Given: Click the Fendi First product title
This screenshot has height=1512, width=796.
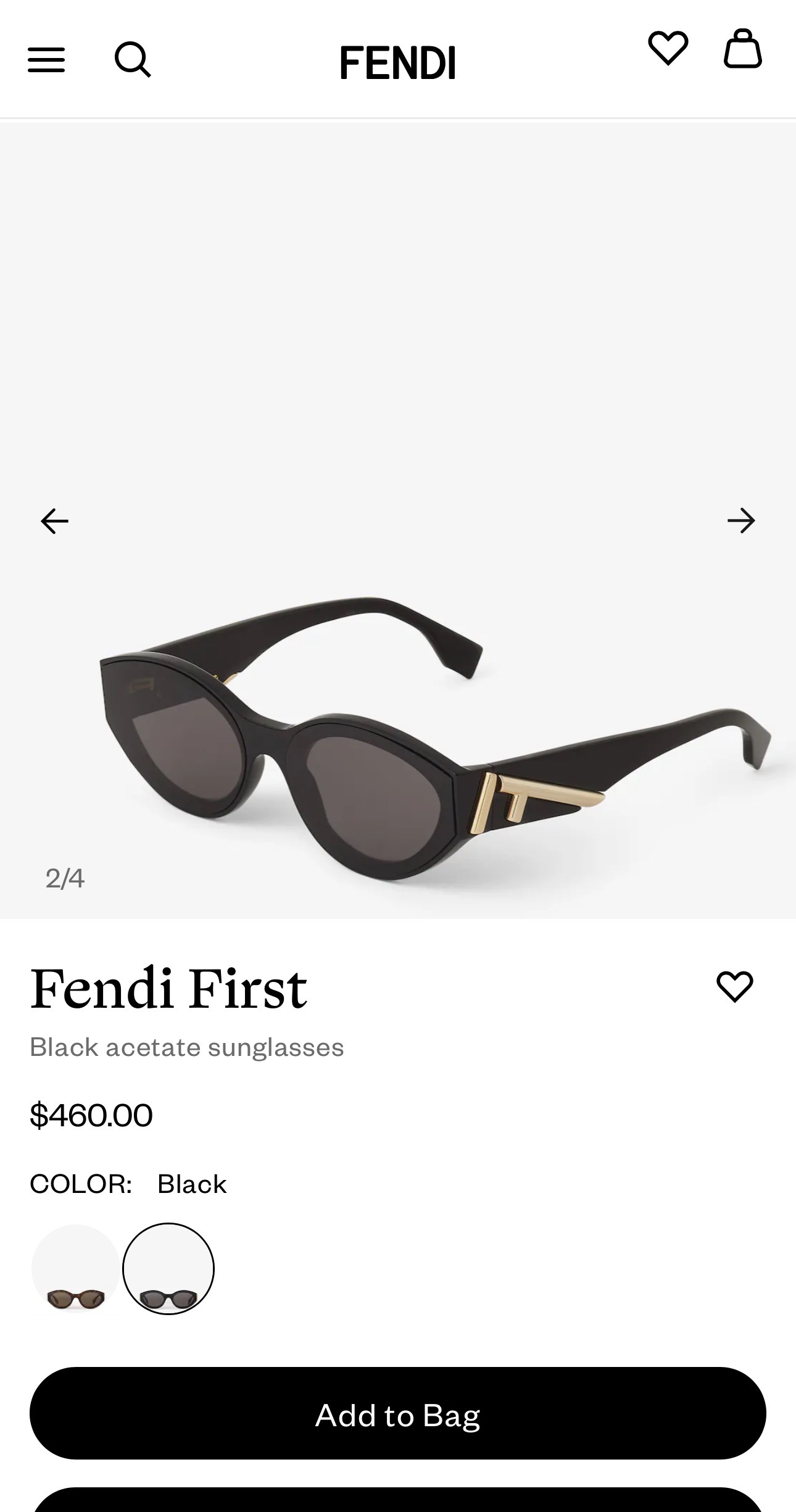Looking at the screenshot, I should pos(168,989).
